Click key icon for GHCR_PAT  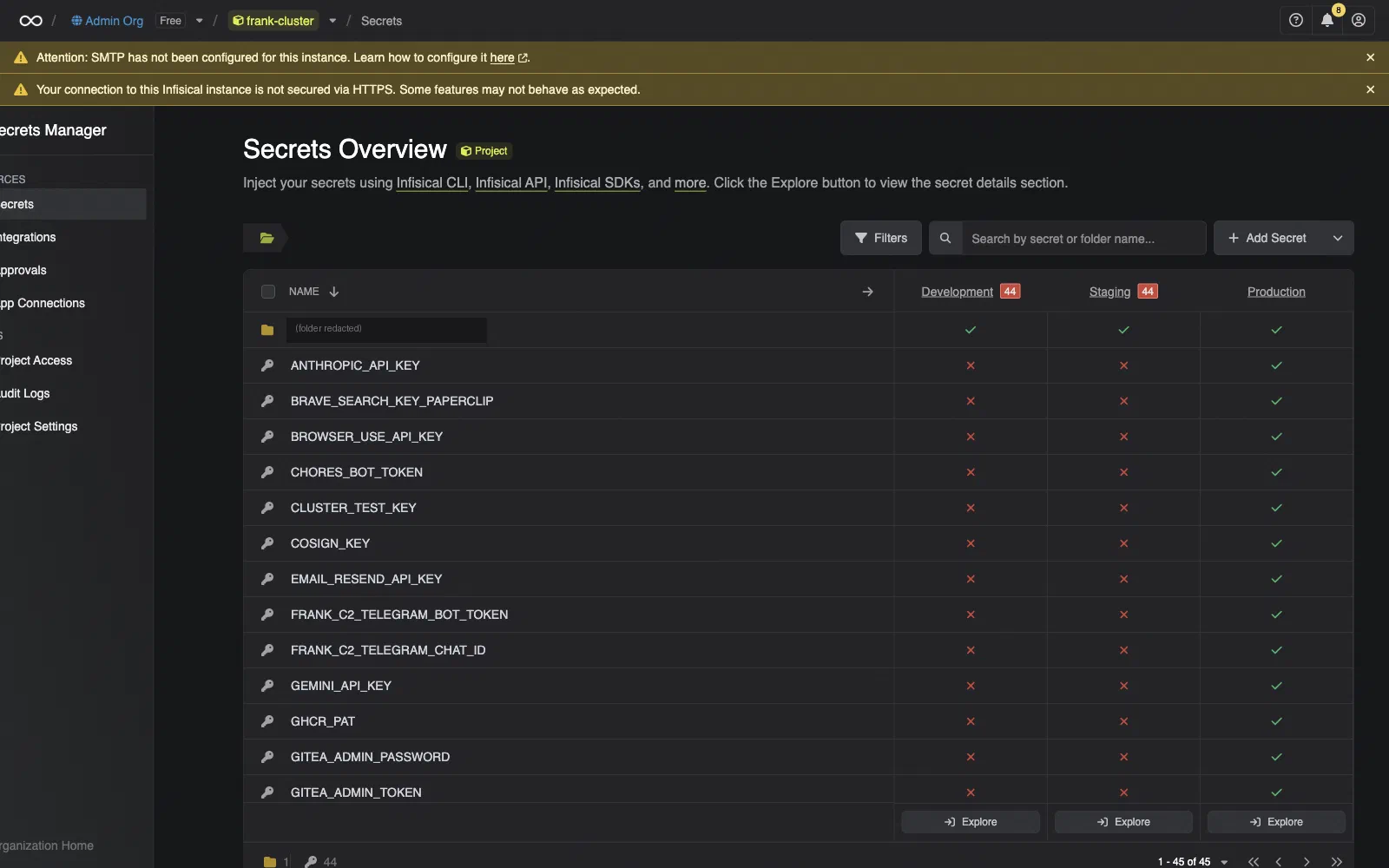[x=267, y=721]
